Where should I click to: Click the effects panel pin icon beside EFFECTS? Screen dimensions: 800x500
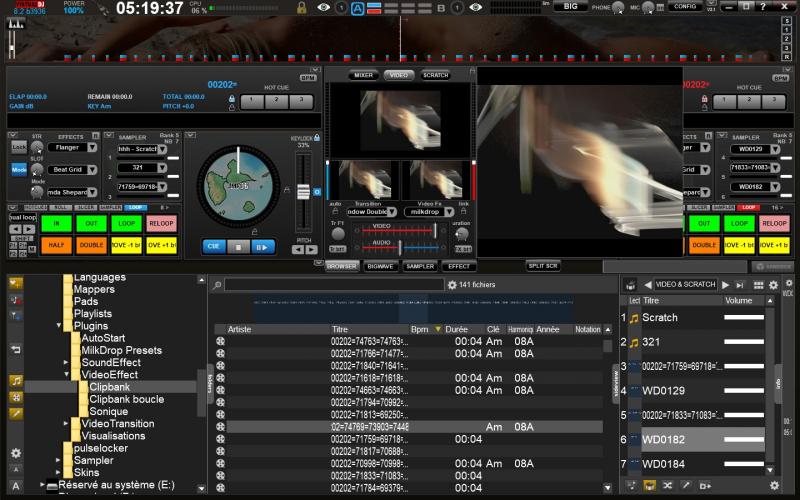click(95, 136)
